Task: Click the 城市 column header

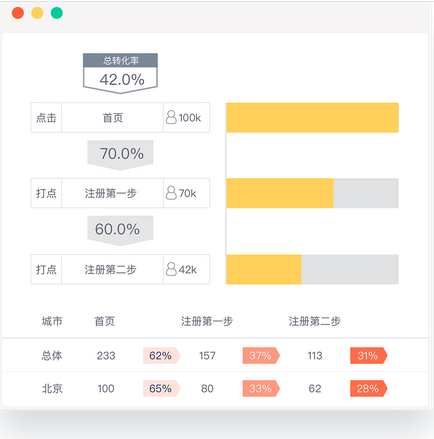Action: tap(52, 321)
